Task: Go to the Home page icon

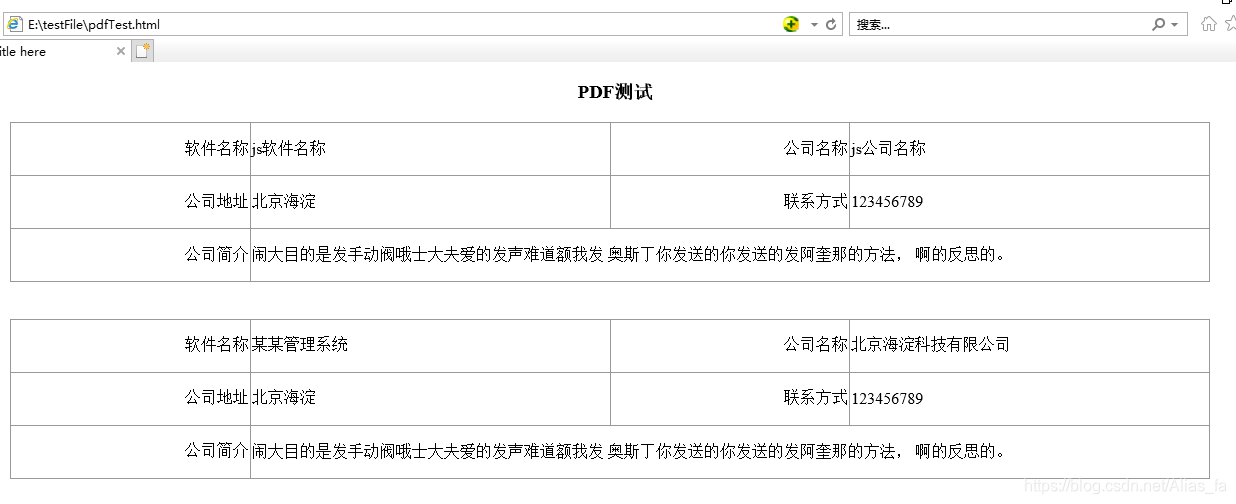Action: (1209, 24)
